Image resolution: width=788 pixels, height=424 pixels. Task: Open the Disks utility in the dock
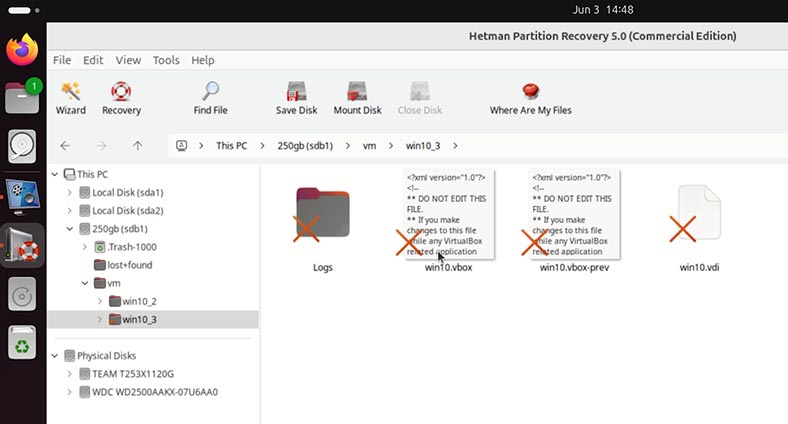pos(22,146)
